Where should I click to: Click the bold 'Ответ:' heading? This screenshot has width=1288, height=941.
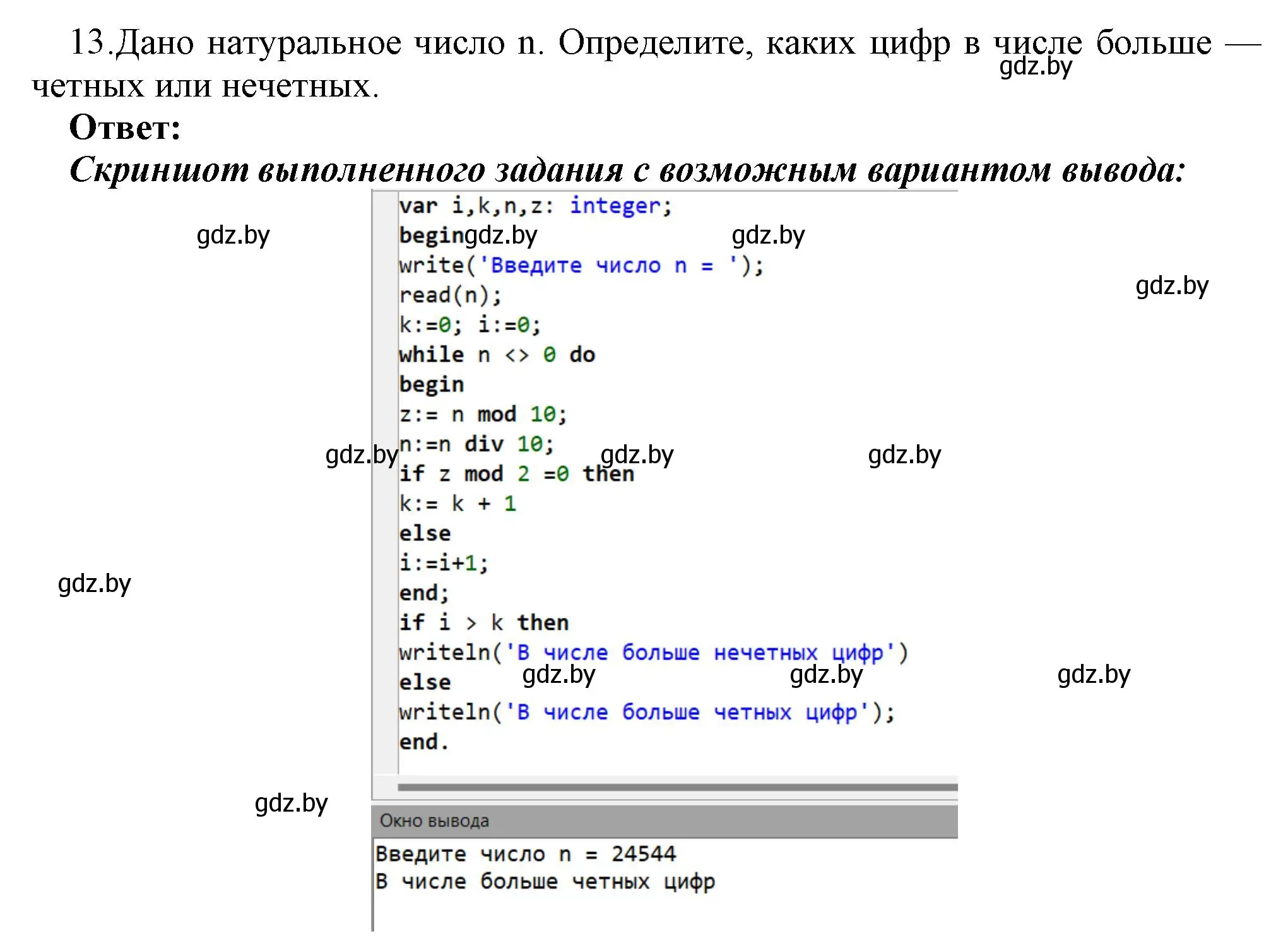click(125, 127)
